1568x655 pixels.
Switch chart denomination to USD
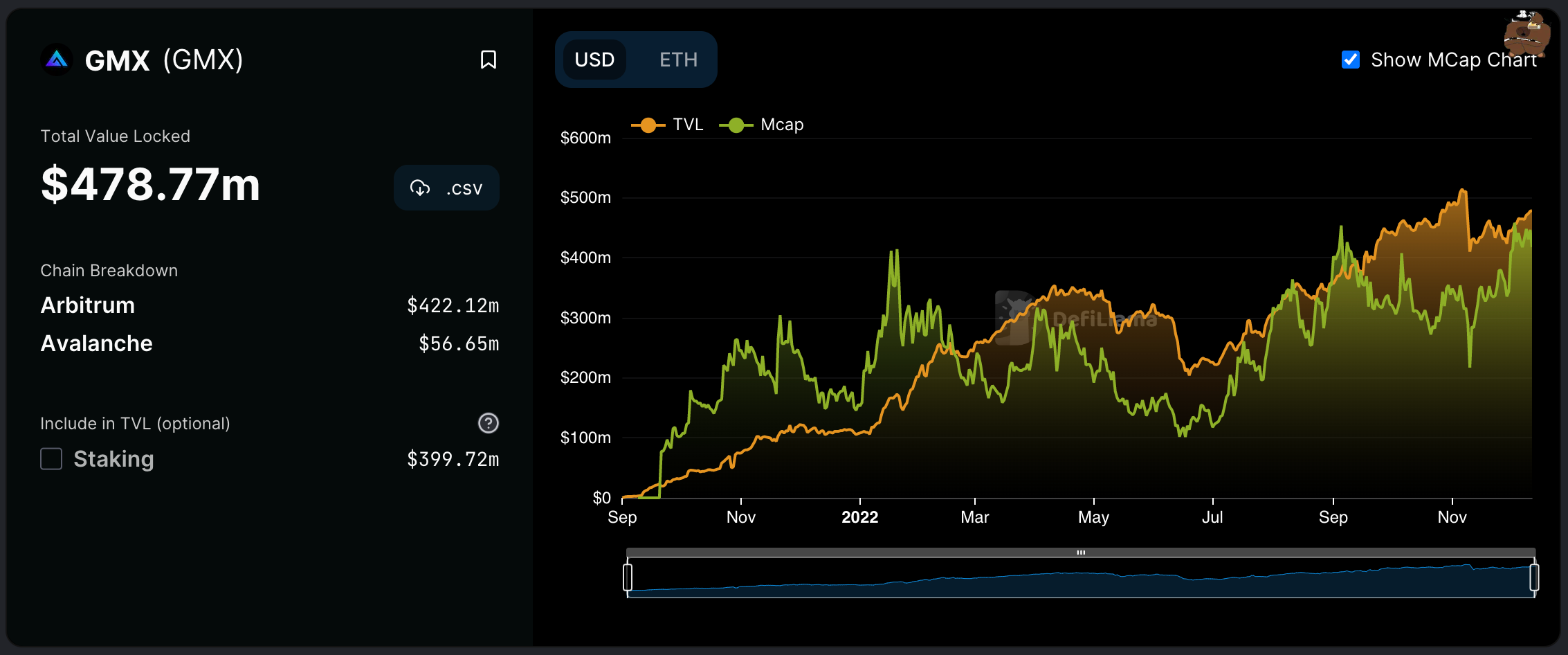[594, 60]
